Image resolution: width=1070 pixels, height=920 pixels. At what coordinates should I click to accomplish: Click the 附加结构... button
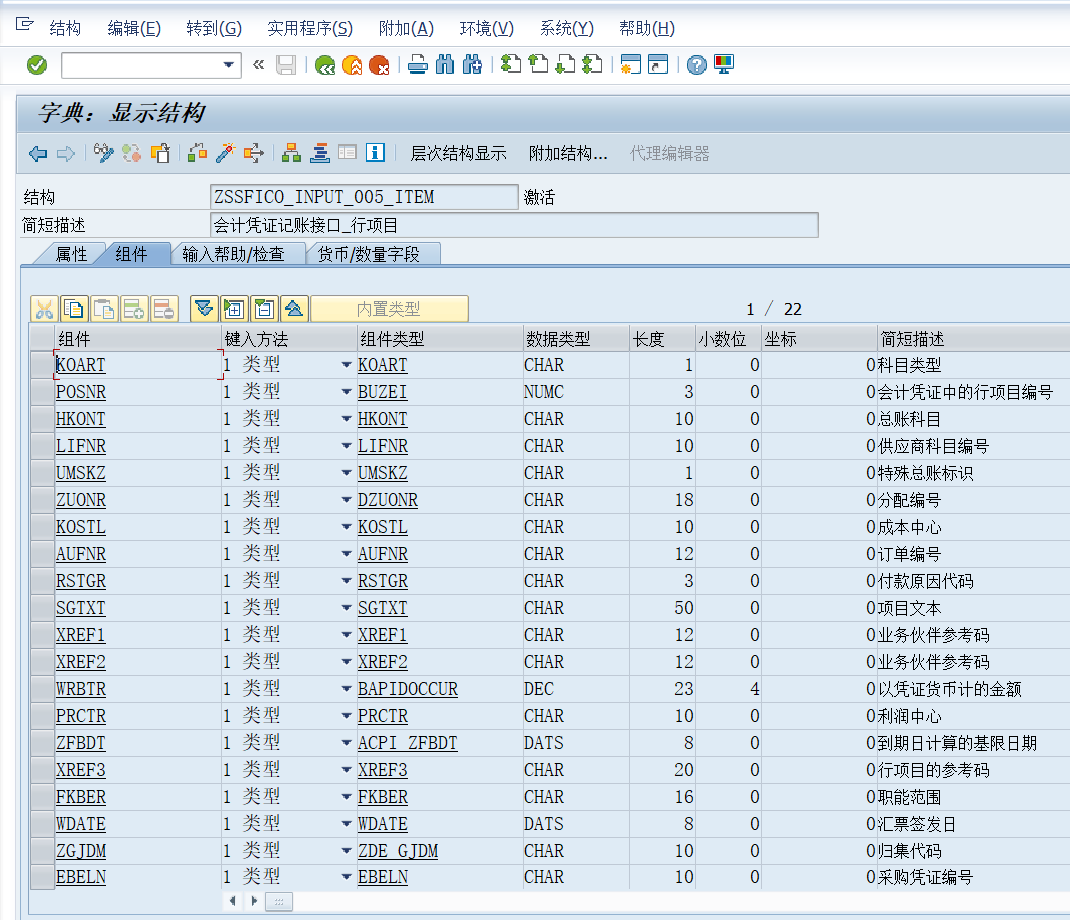568,154
